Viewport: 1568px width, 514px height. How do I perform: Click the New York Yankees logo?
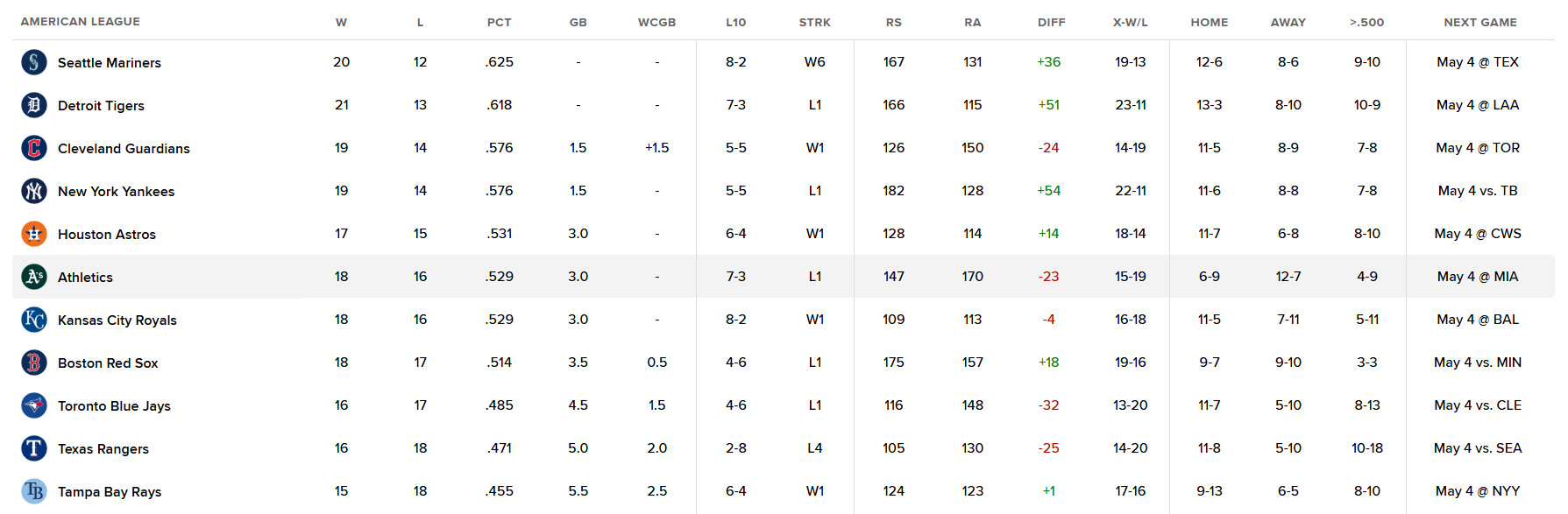34,191
